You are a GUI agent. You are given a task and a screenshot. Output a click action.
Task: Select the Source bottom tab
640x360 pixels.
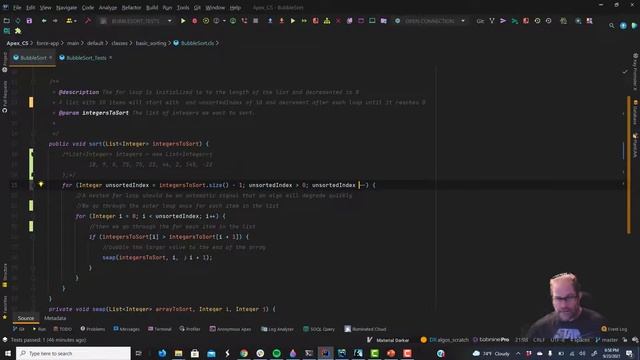[26, 318]
